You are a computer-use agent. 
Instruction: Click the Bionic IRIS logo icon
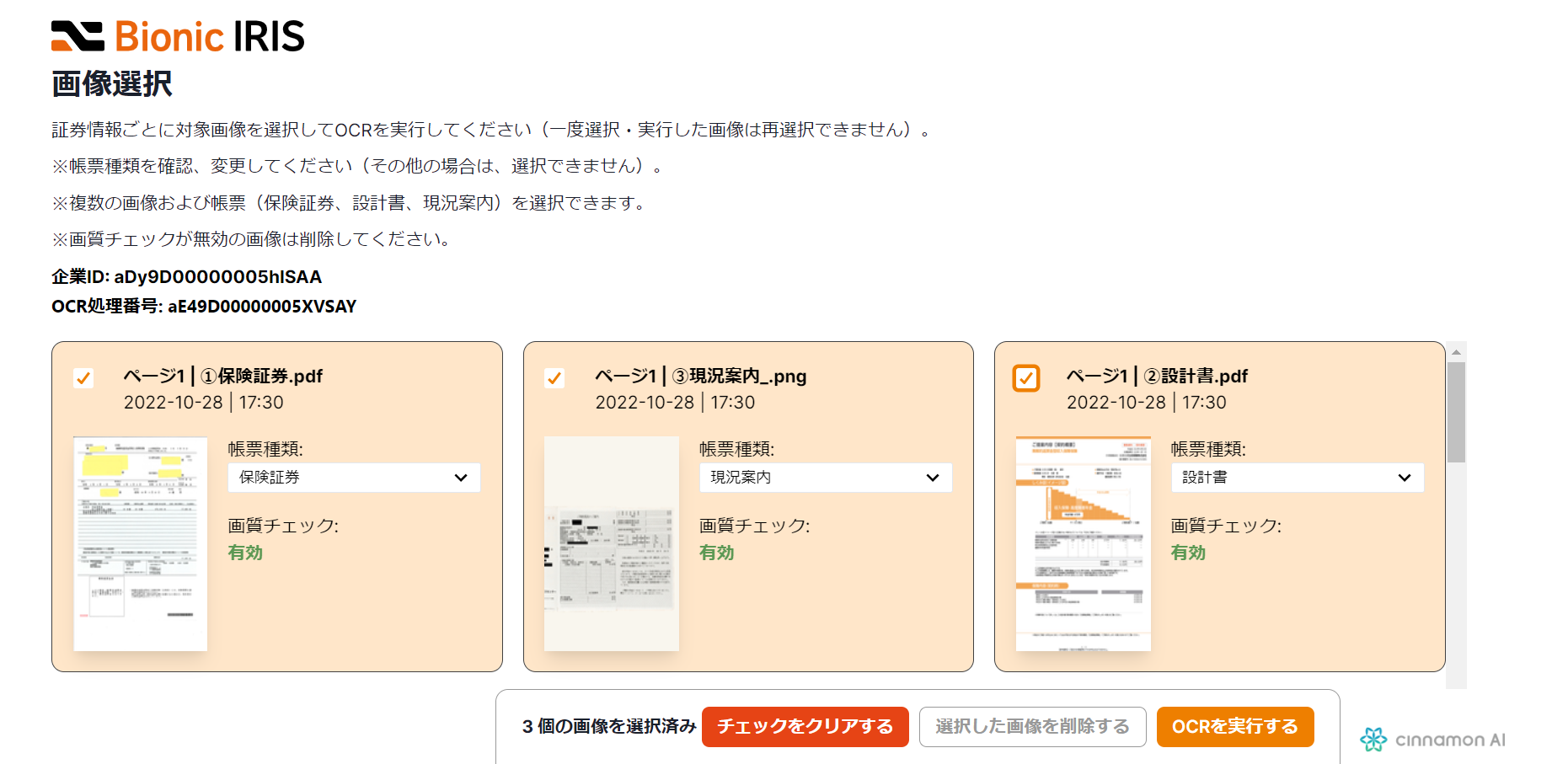click(75, 35)
